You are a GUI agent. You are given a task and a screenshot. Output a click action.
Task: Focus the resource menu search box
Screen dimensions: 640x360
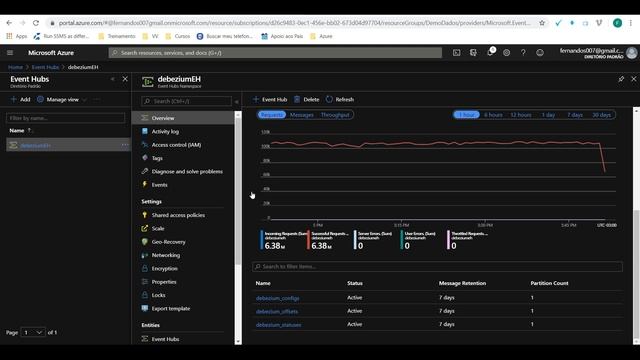coord(186,101)
